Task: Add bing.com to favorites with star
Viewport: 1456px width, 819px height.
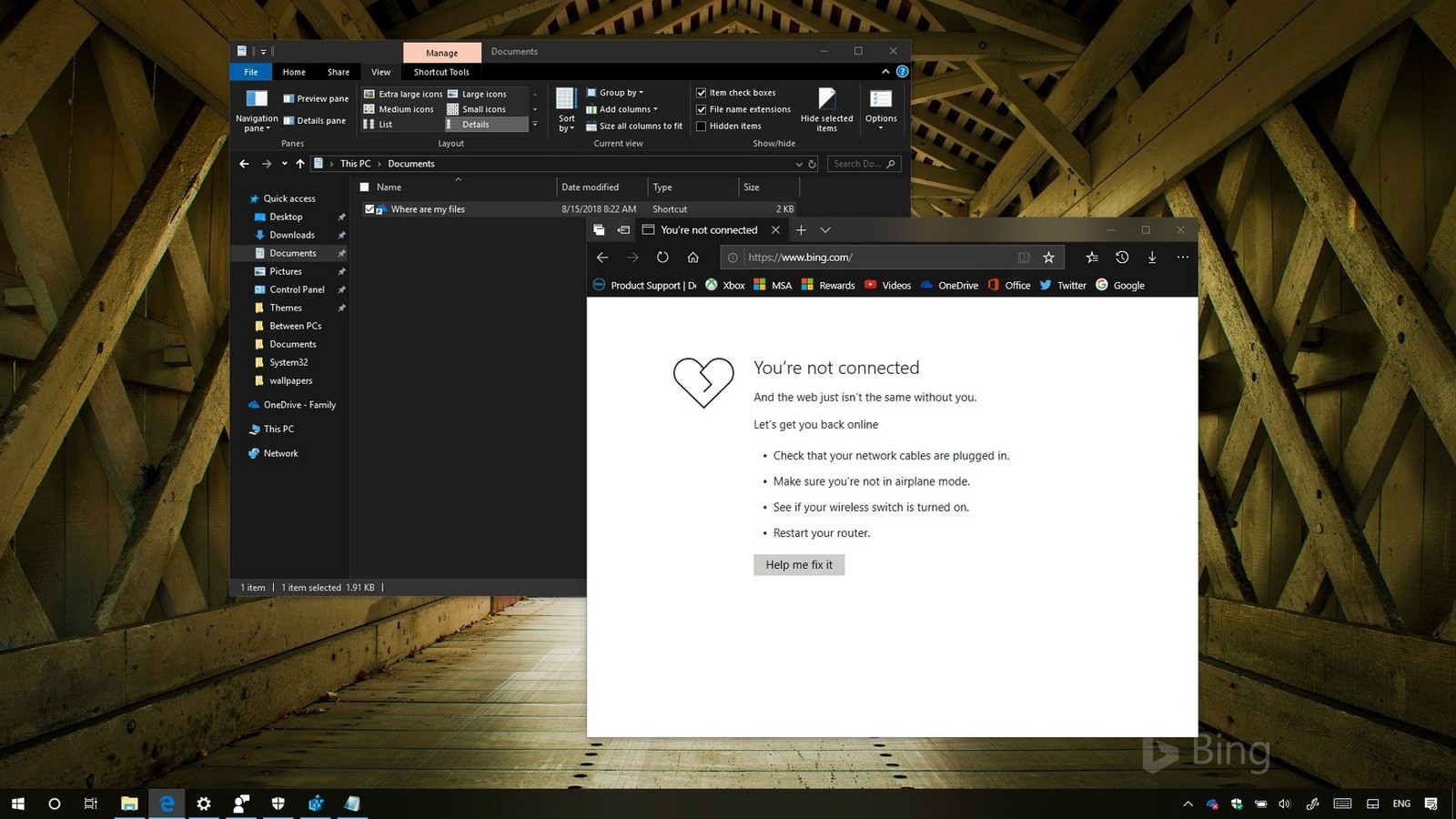Action: click(1048, 258)
